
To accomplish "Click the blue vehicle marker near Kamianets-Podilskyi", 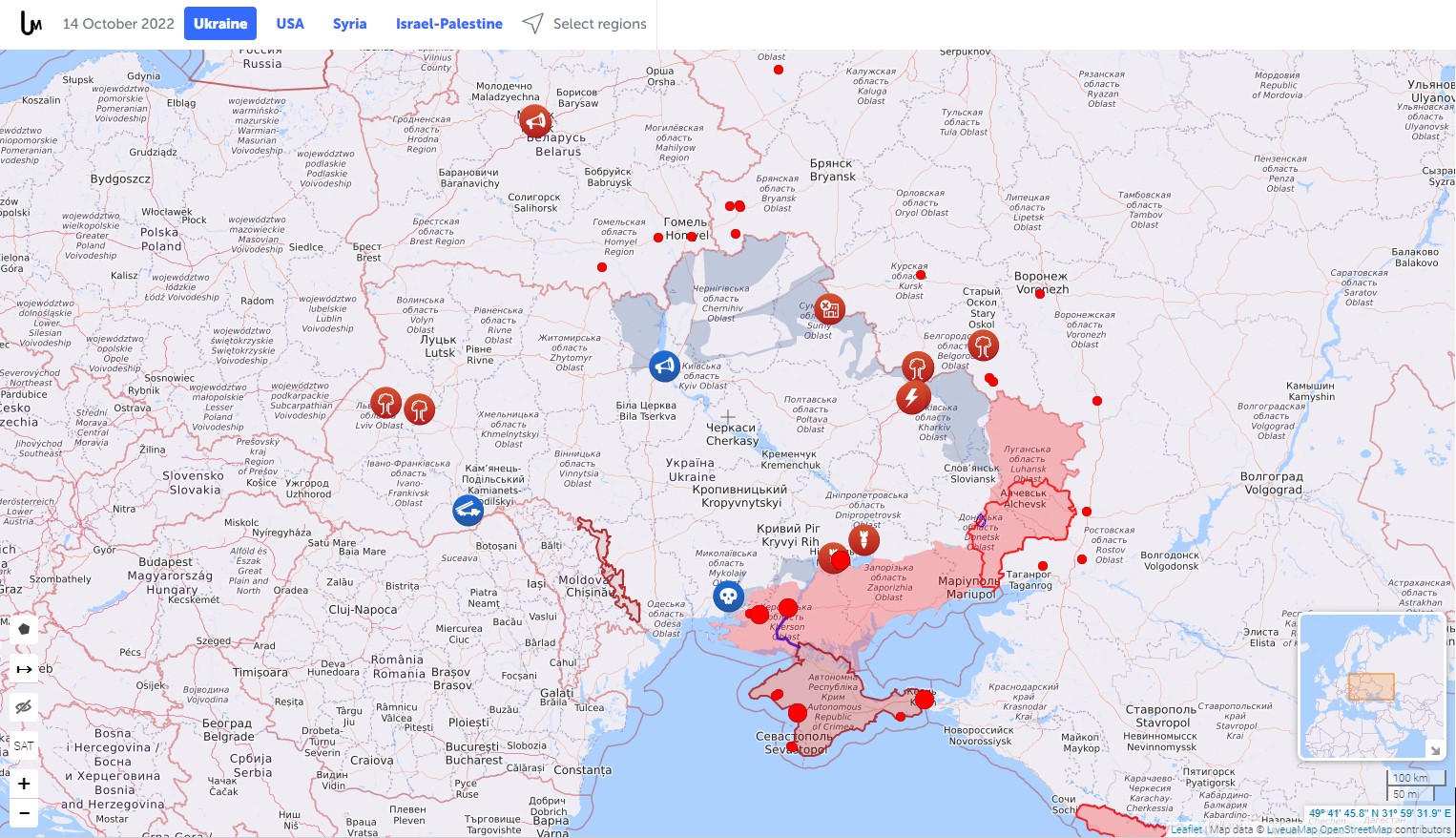I will click(468, 511).
